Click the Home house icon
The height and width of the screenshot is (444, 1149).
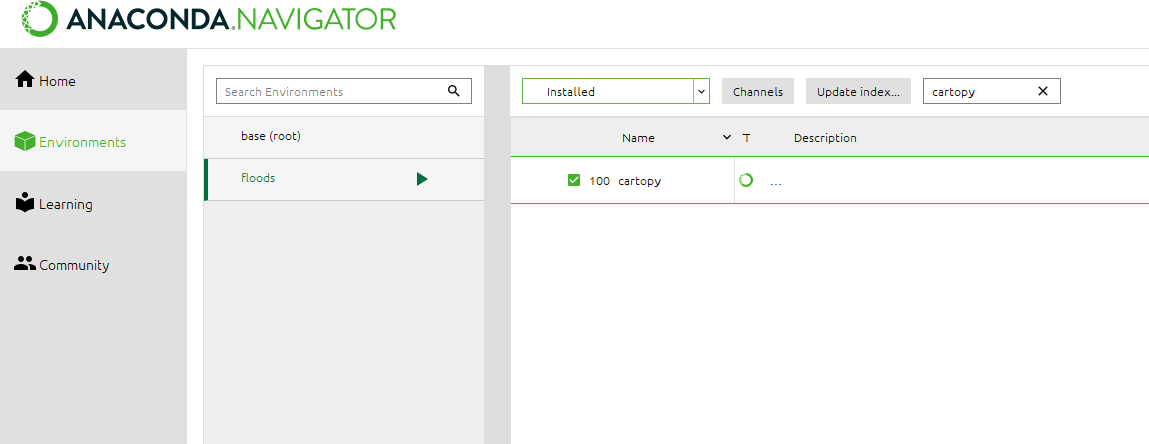pos(25,79)
